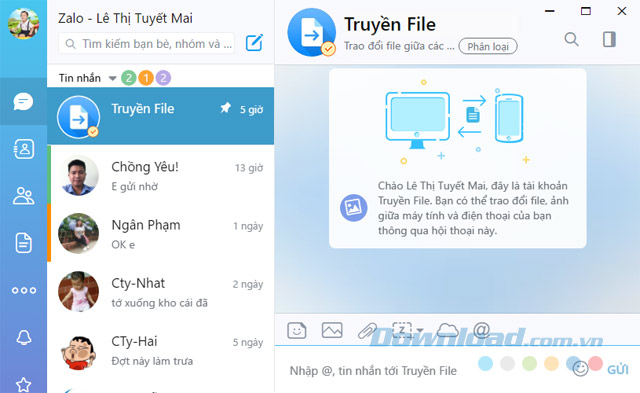
Task: Maximize the Zalo window
Action: [586, 11]
